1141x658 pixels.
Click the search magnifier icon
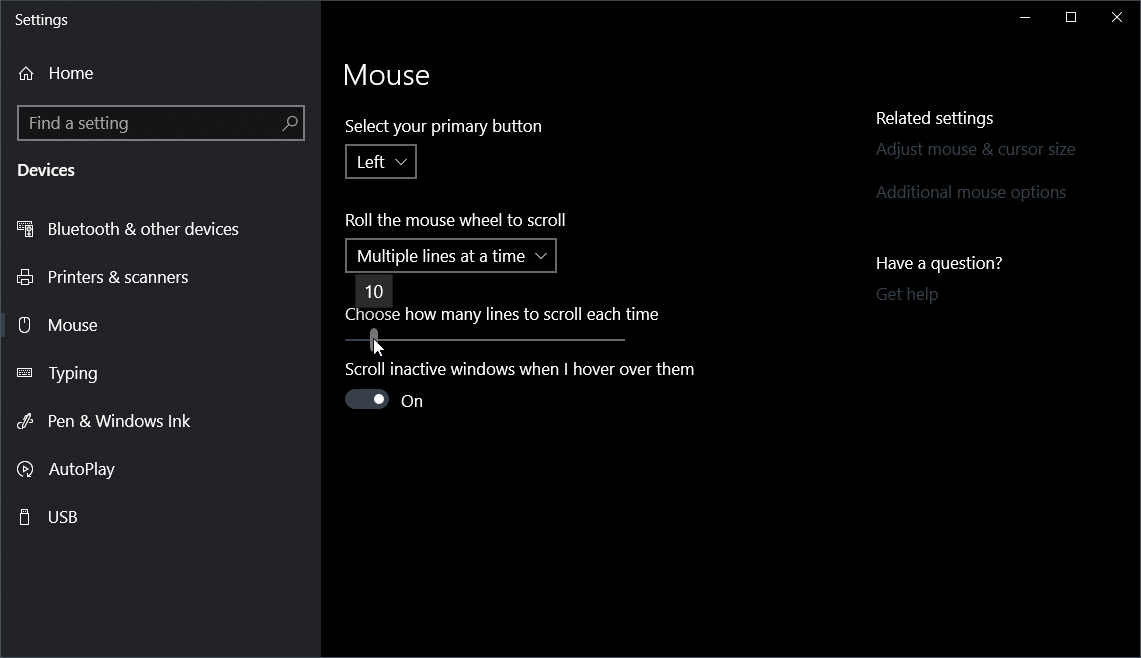[290, 123]
